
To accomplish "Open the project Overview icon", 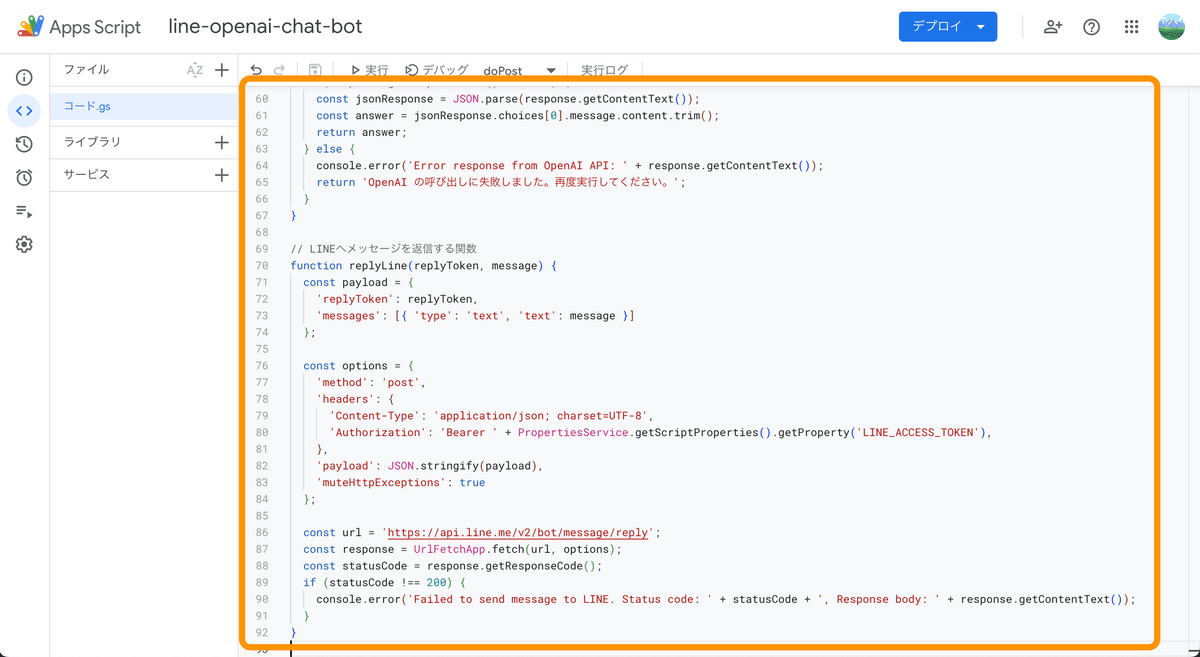I will 24,77.
